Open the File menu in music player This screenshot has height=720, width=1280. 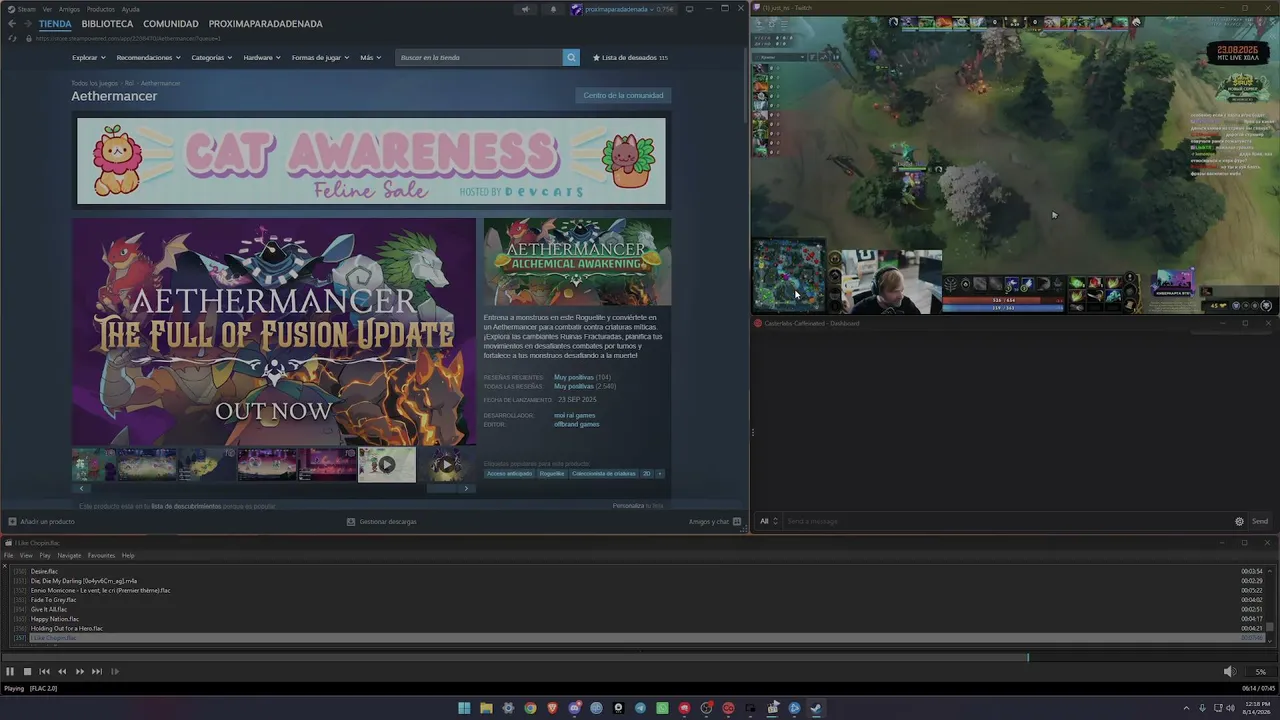[x=9, y=556]
